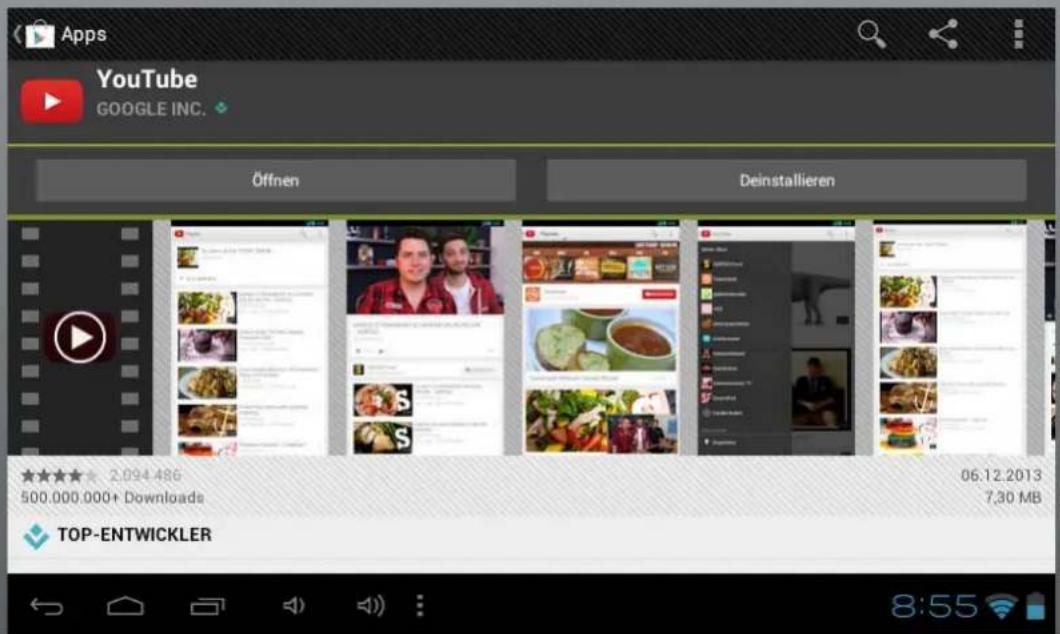Tap the blue Top-Entwickler diamond icon

tap(37, 536)
